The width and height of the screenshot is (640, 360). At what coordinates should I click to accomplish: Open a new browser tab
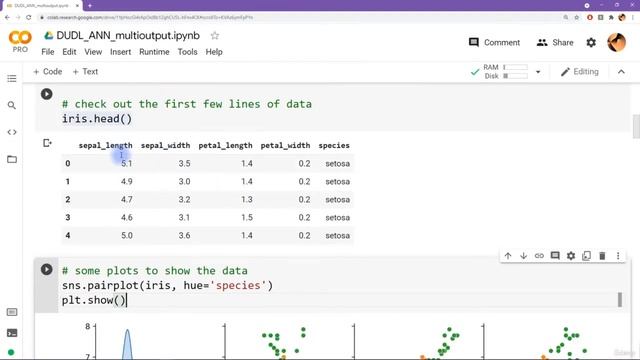pyautogui.click(x=90, y=6)
